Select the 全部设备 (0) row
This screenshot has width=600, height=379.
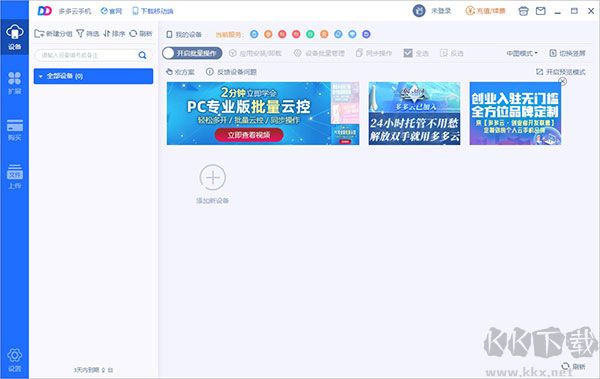[93, 76]
